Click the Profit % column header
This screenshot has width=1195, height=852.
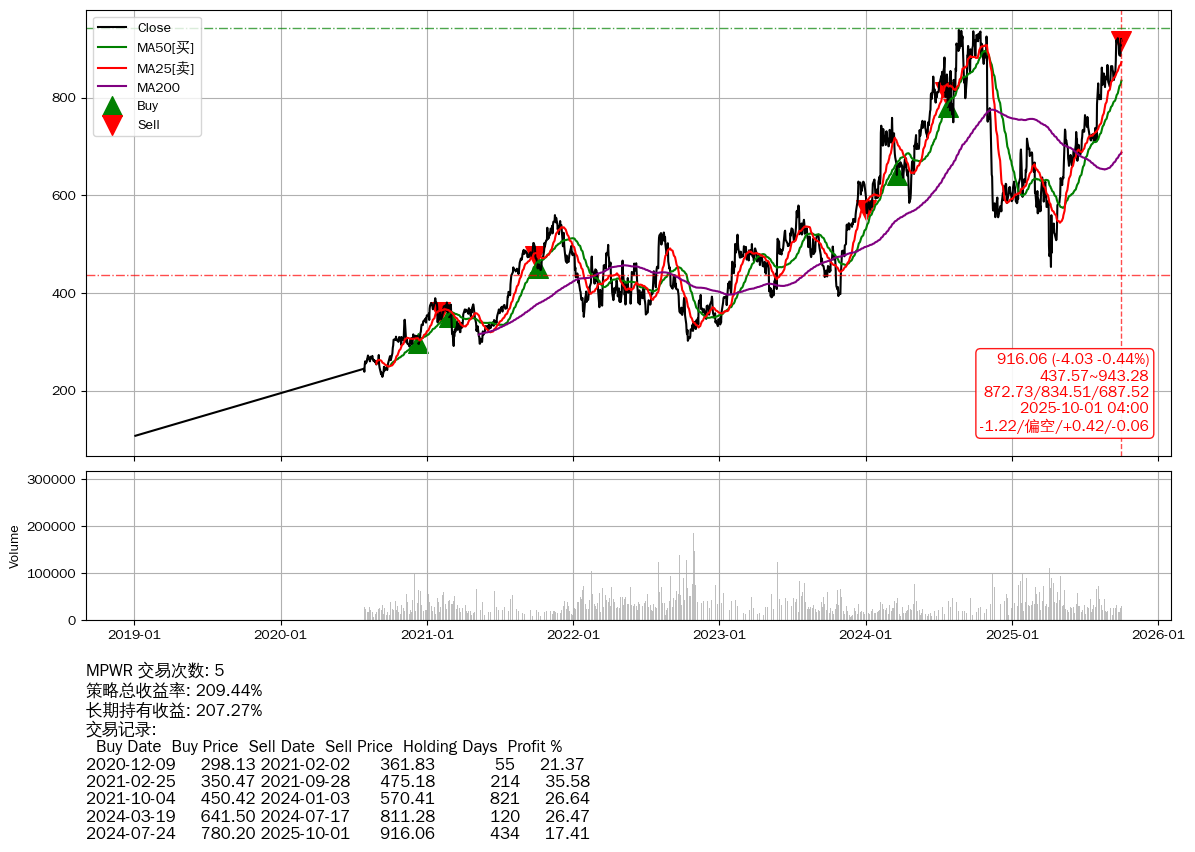coord(534,746)
